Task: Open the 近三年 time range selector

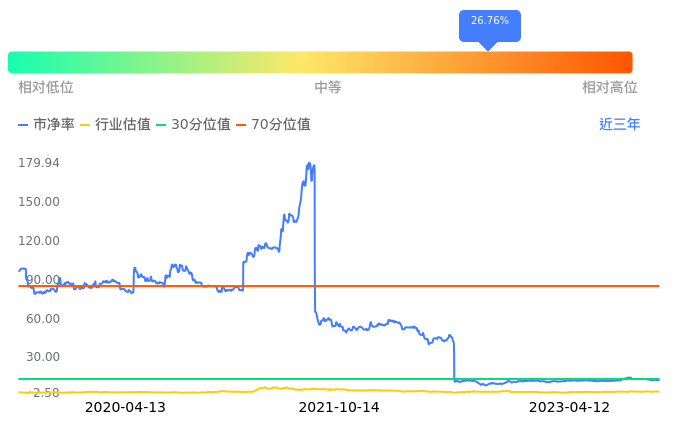Action: [x=619, y=125]
